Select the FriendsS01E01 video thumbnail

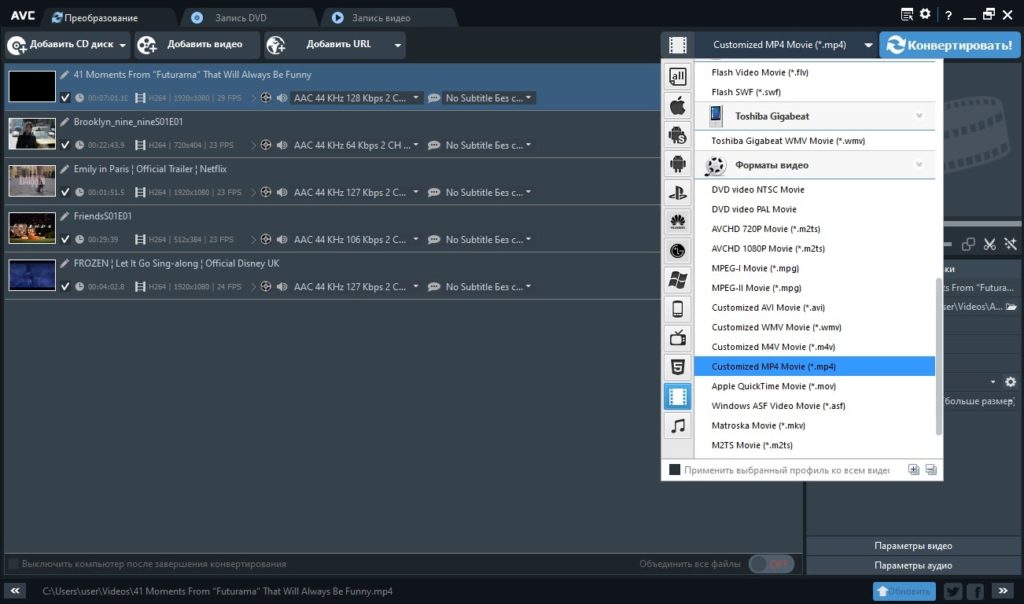(x=32, y=228)
